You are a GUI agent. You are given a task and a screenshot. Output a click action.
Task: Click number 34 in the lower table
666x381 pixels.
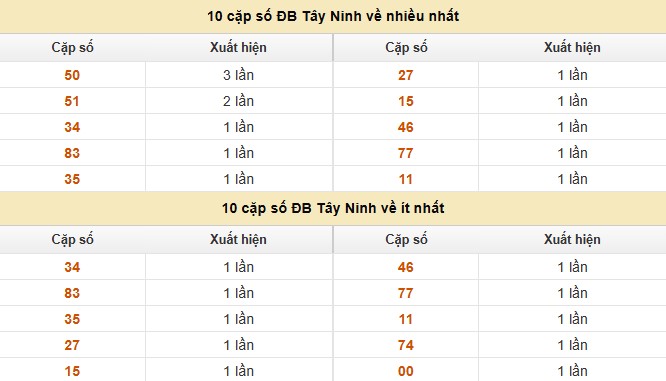72,267
